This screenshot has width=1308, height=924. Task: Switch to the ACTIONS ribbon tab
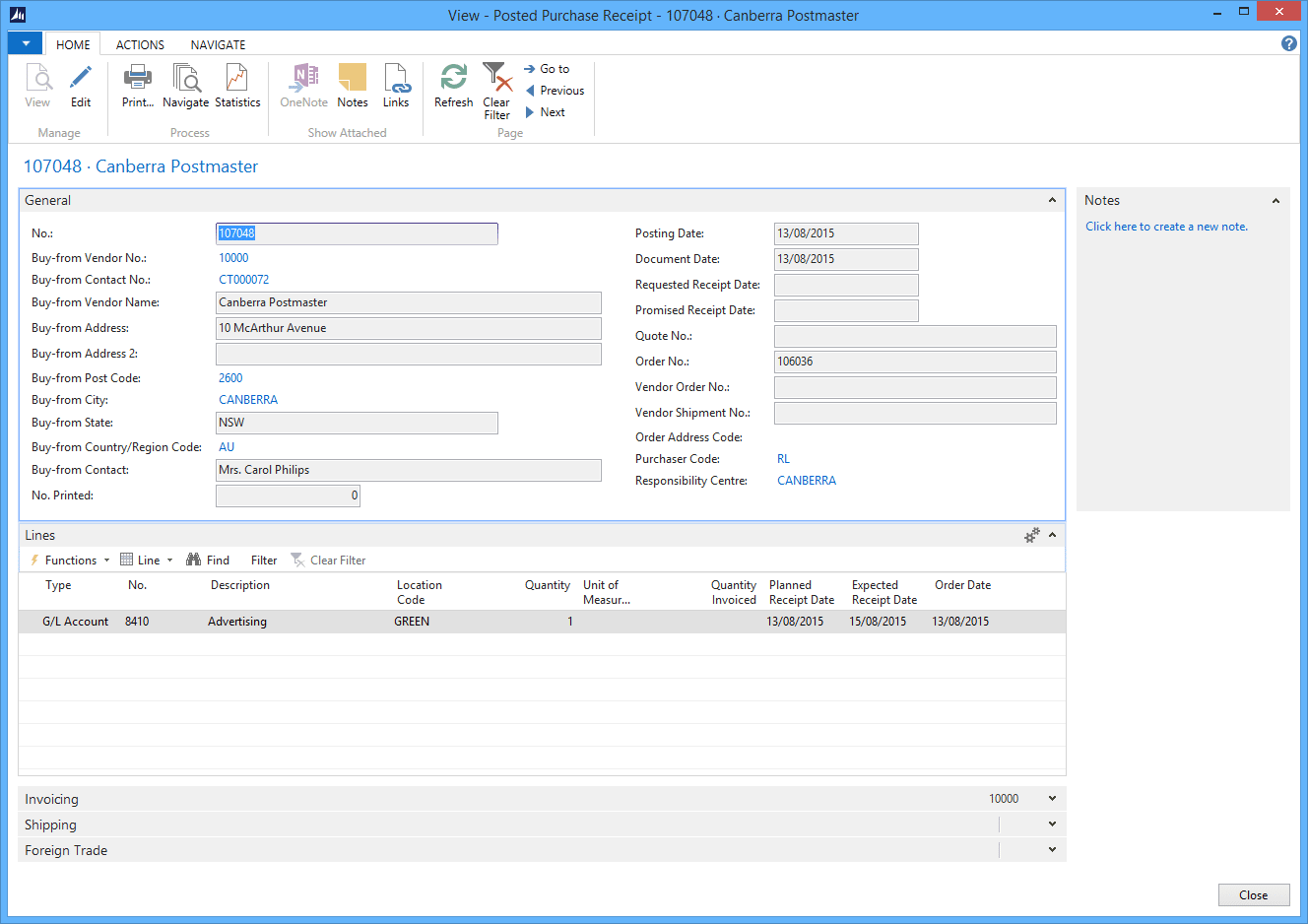point(140,44)
